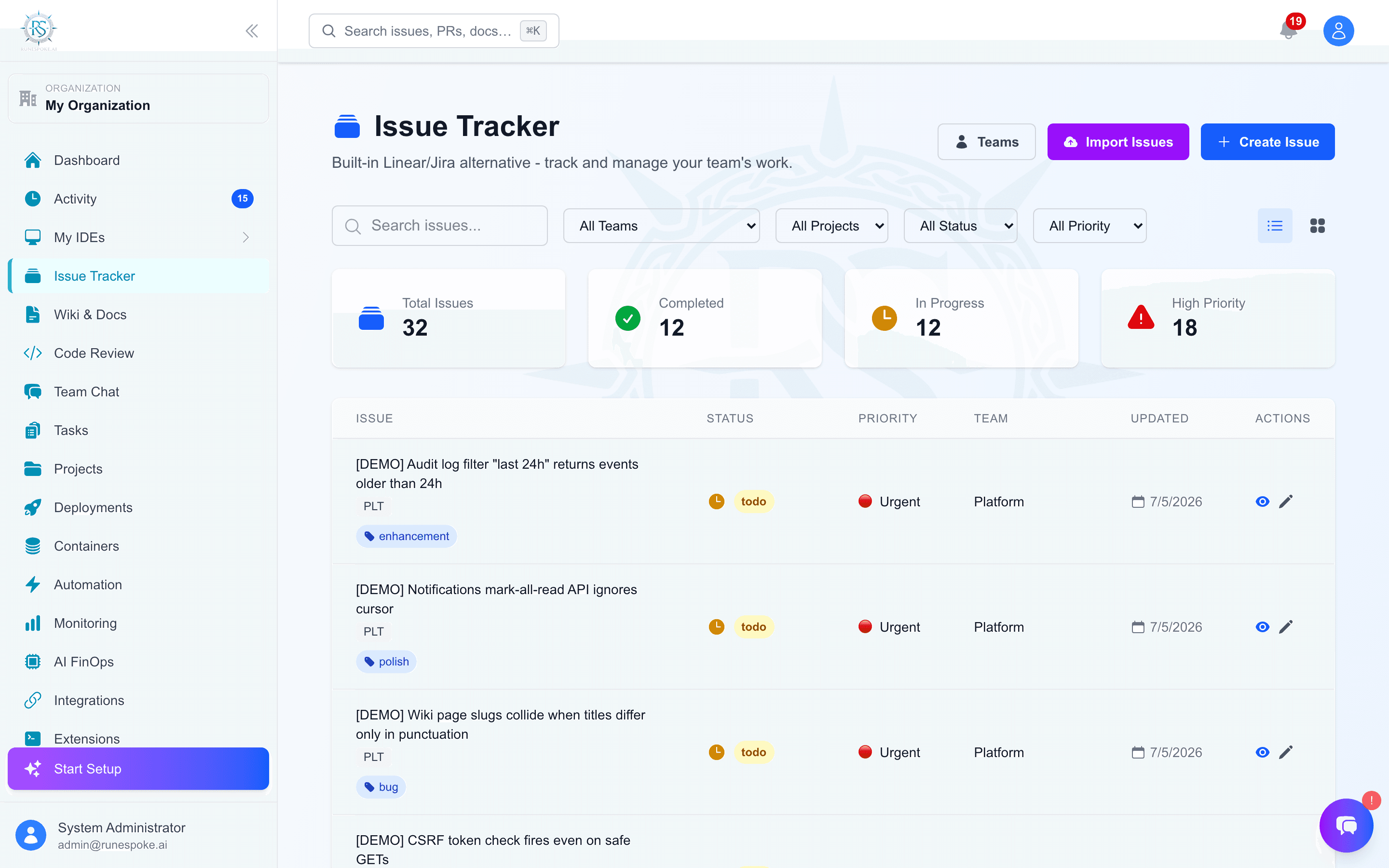Viewport: 1389px width, 868px height.
Task: Open the floating chat bubble widget
Action: click(1346, 825)
